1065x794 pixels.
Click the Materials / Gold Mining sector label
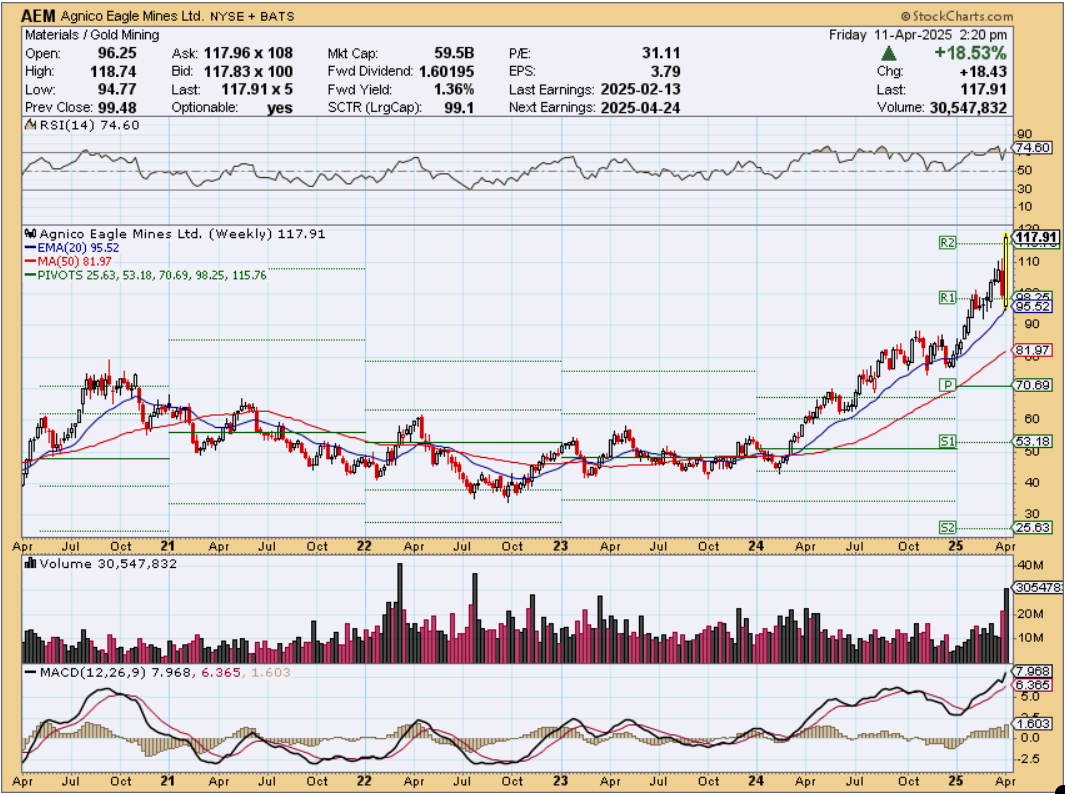point(92,35)
